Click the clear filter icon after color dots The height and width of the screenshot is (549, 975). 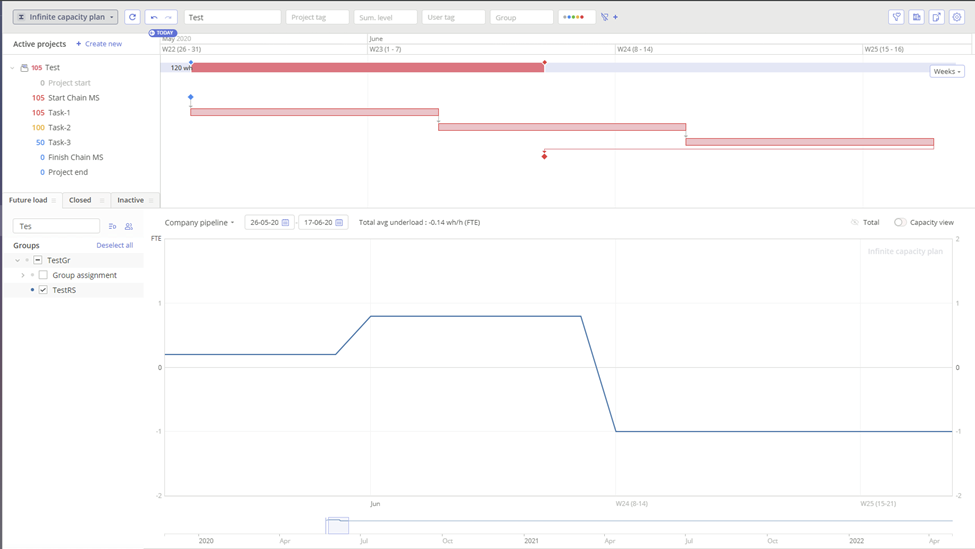[605, 17]
